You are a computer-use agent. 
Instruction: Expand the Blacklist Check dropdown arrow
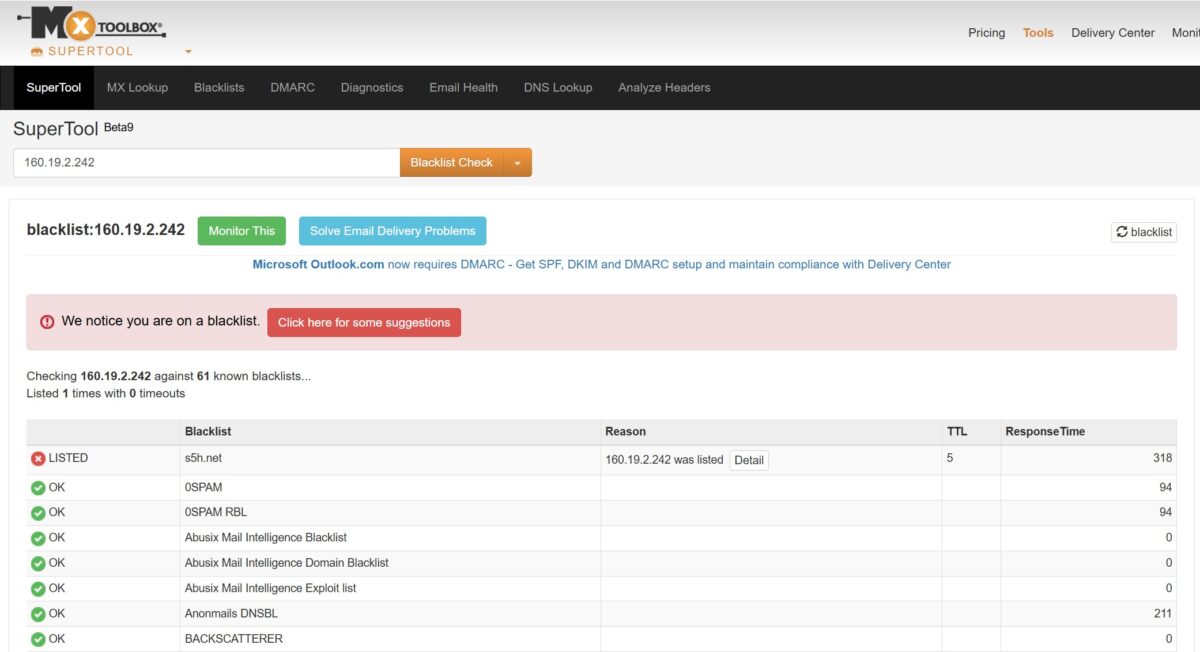pos(518,163)
